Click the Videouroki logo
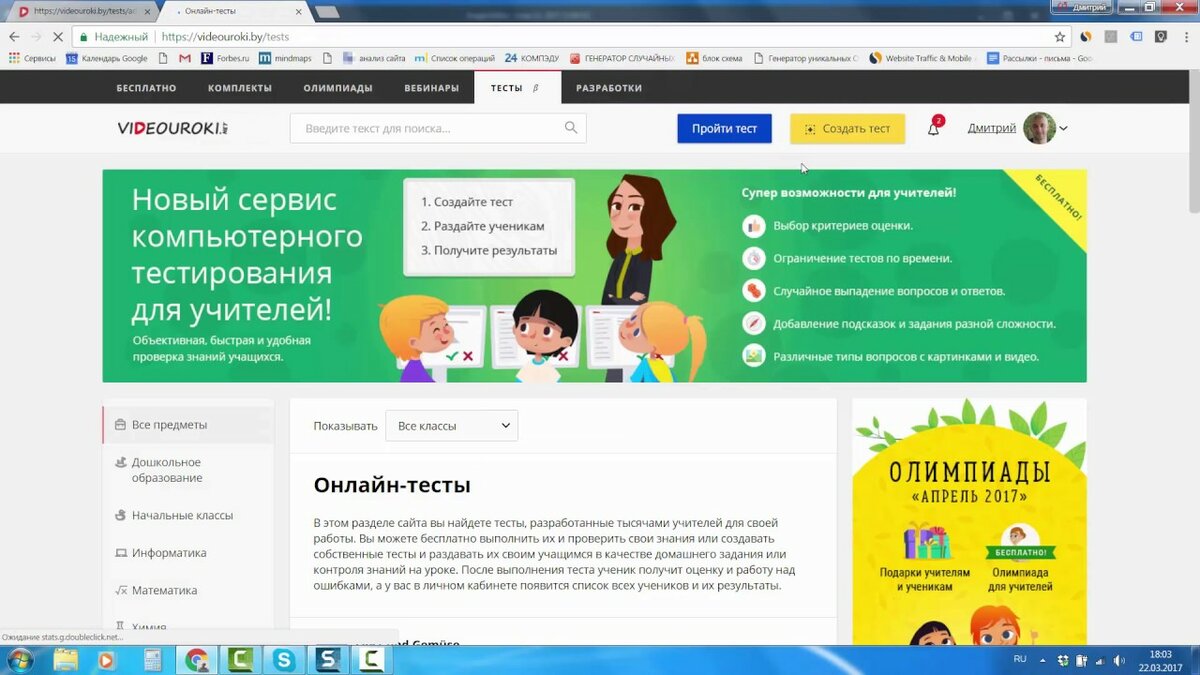The height and width of the screenshot is (675, 1200). 173,128
